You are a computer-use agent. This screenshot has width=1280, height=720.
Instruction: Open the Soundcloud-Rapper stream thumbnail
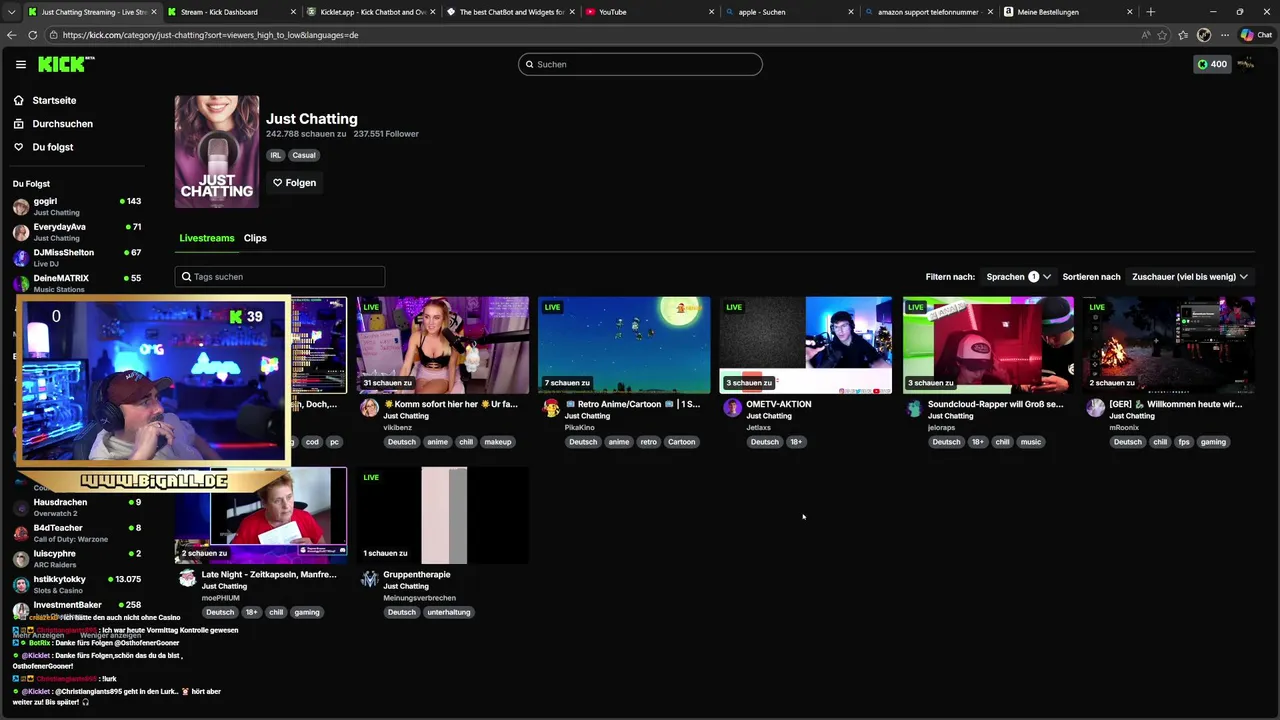pos(988,345)
